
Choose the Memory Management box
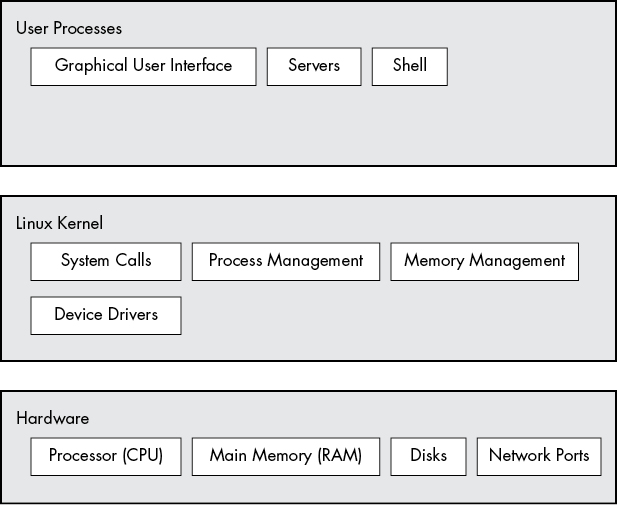tap(484, 261)
